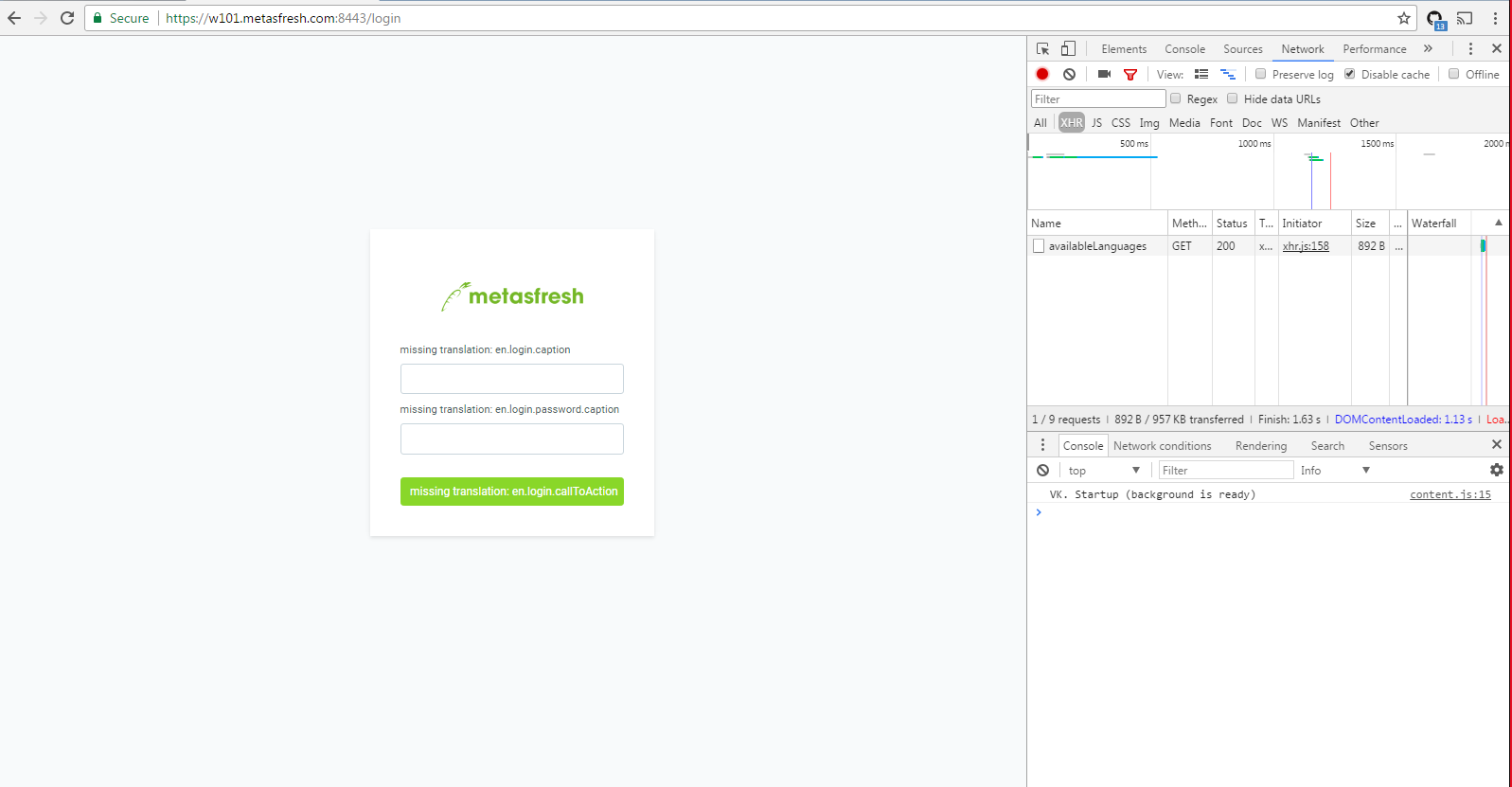Select the availableLanguages request row
The width and height of the screenshot is (1512, 787).
pos(1268,245)
